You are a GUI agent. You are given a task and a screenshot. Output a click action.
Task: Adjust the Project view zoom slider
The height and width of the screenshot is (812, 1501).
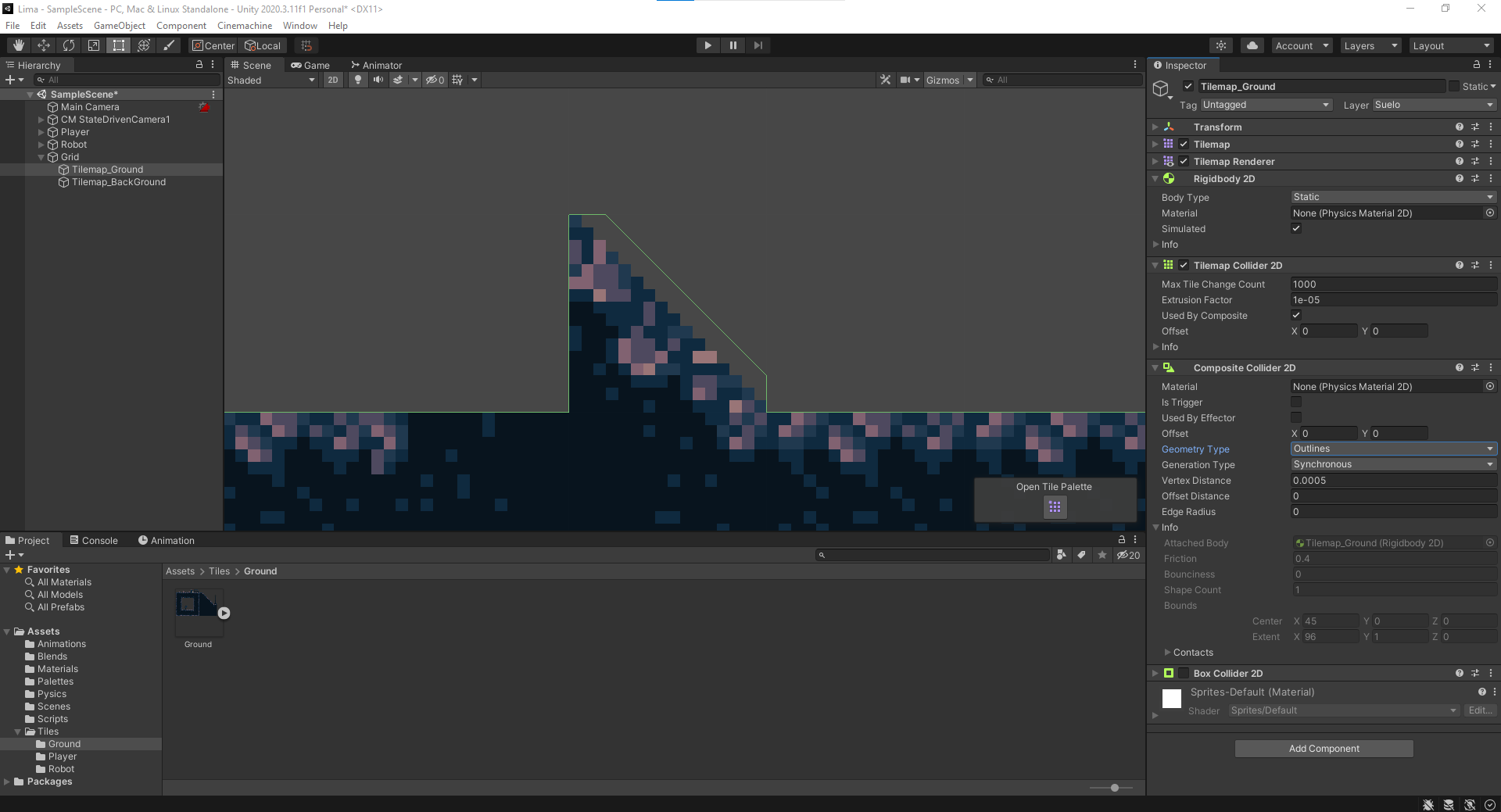(1113, 788)
